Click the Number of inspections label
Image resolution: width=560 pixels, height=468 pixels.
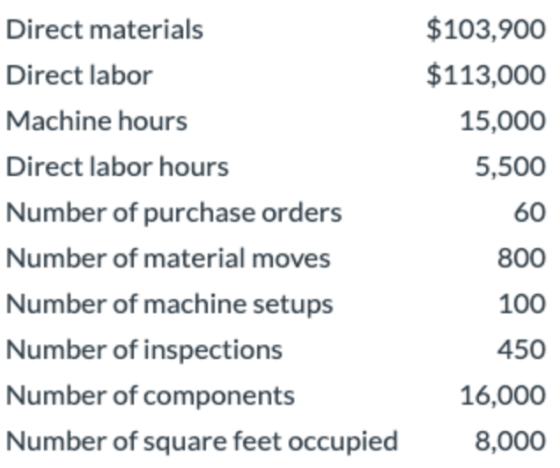144,350
